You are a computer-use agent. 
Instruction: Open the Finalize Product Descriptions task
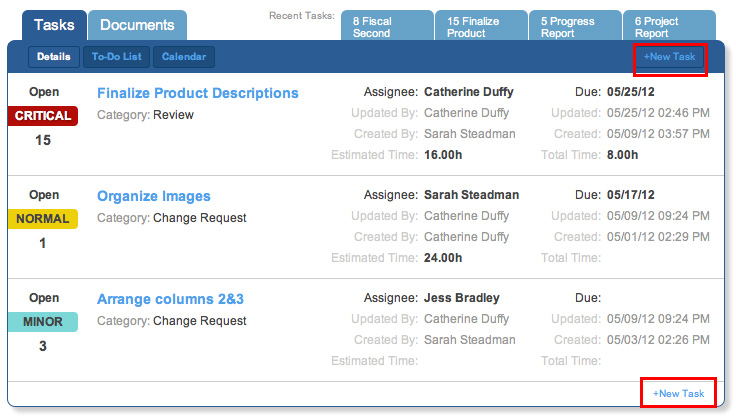point(198,93)
